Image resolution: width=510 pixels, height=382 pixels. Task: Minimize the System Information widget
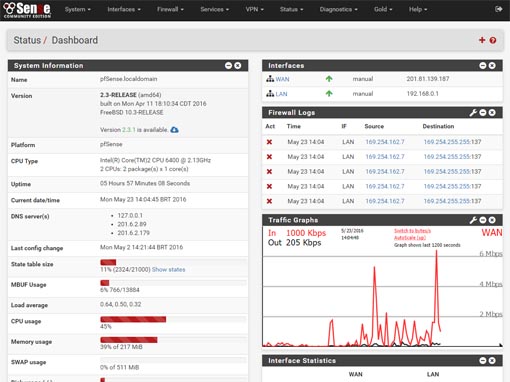pos(228,66)
